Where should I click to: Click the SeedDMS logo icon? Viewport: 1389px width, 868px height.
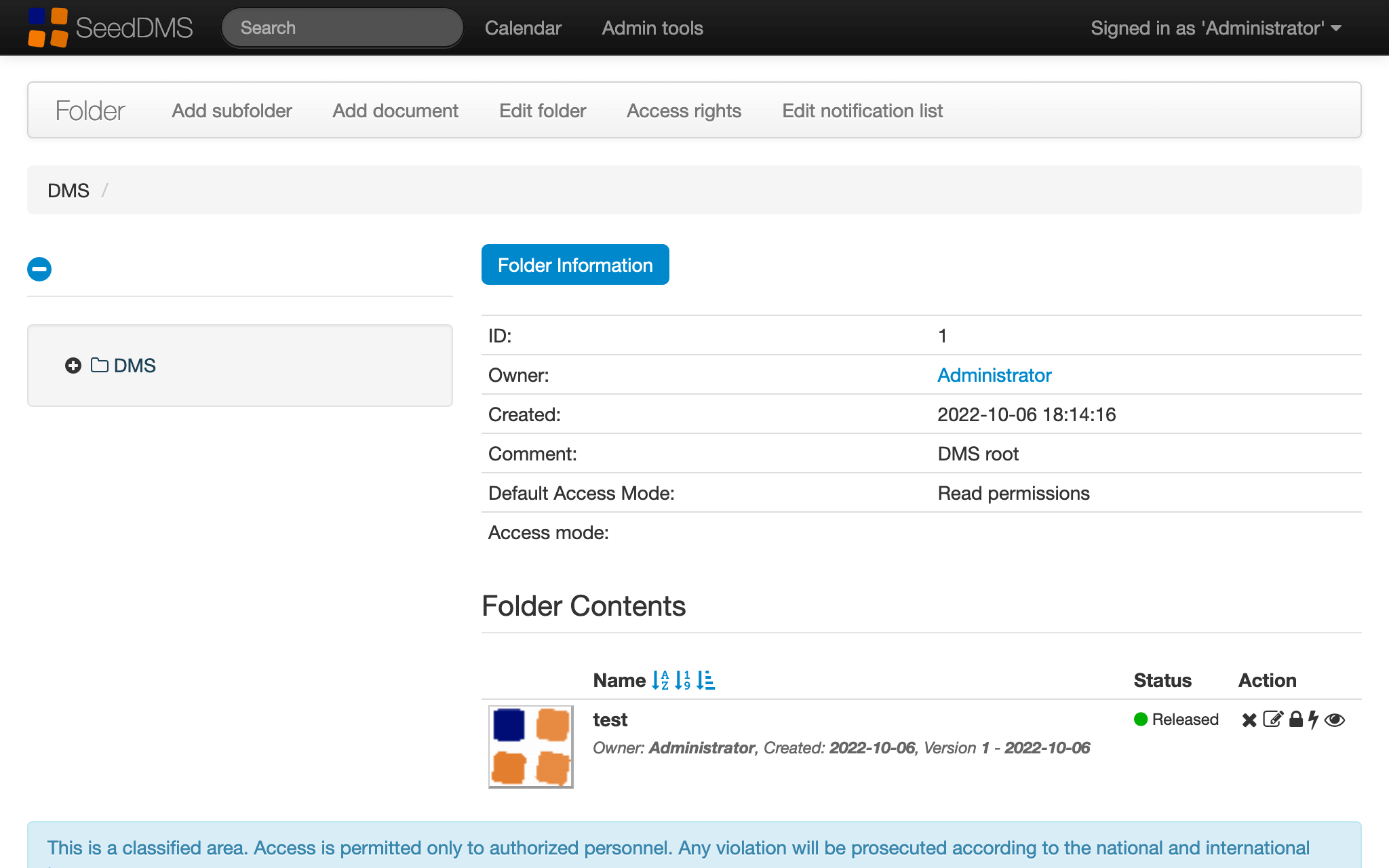[x=47, y=28]
